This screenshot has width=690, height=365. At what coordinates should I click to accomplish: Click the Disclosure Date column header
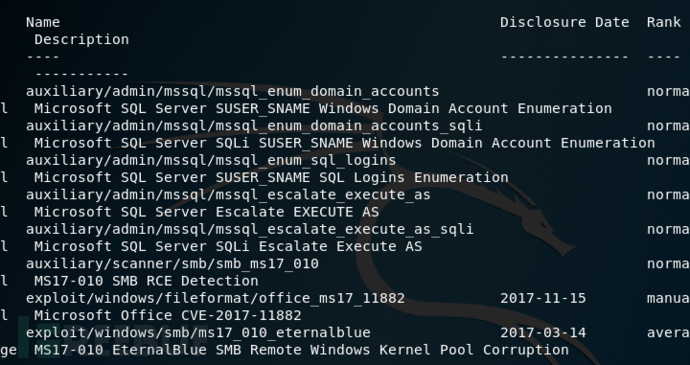(x=565, y=22)
